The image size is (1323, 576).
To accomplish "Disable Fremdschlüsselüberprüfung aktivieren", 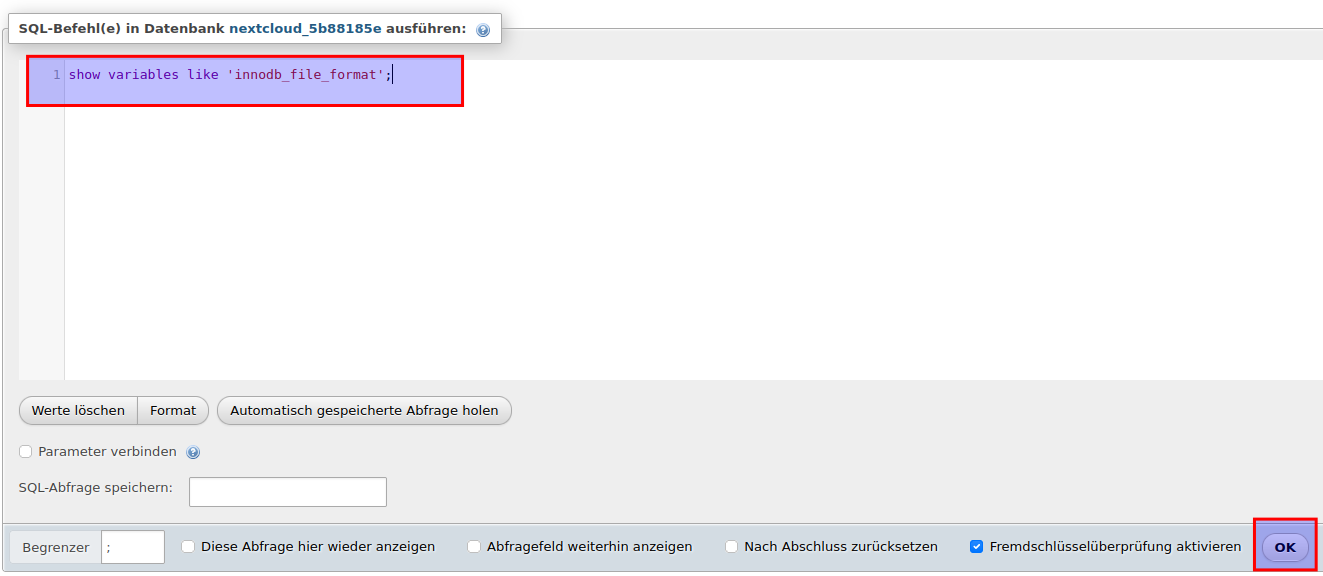I will pyautogui.click(x=977, y=546).
